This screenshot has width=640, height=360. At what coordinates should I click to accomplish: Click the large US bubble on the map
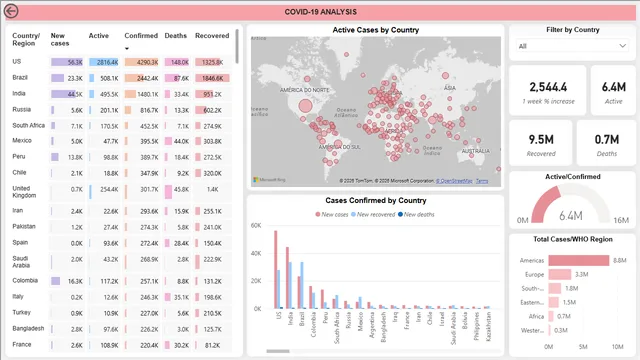click(305, 106)
